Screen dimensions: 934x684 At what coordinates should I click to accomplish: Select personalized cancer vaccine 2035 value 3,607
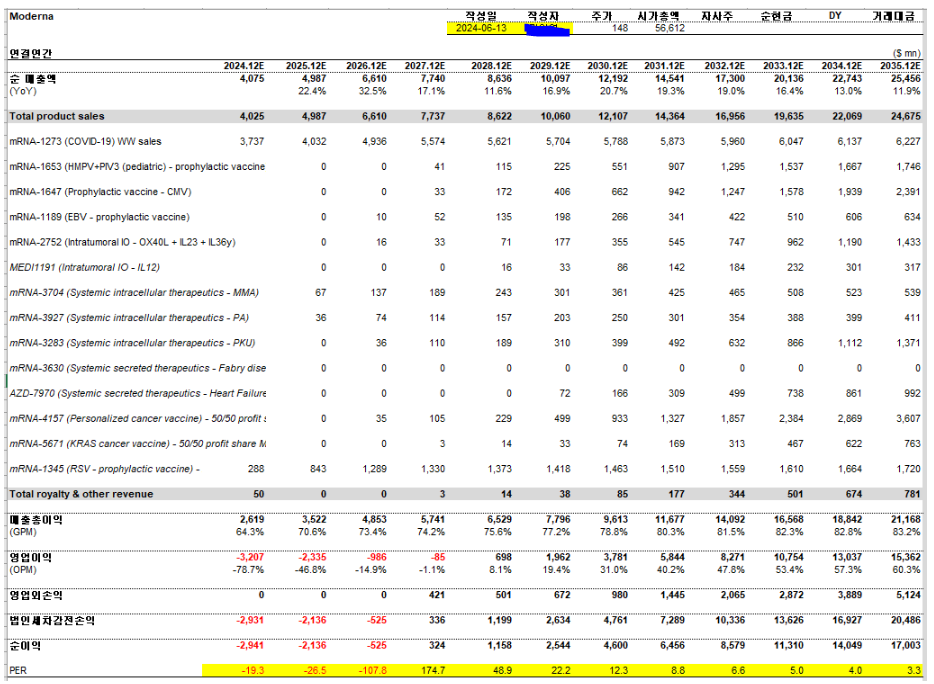pyautogui.click(x=908, y=419)
